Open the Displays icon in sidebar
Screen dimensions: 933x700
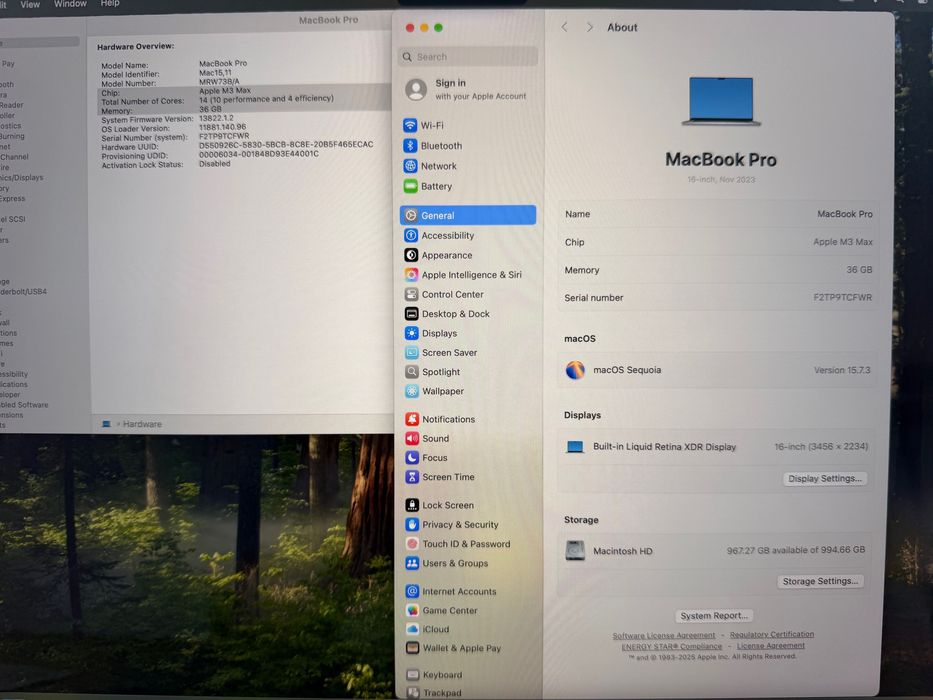click(411, 333)
